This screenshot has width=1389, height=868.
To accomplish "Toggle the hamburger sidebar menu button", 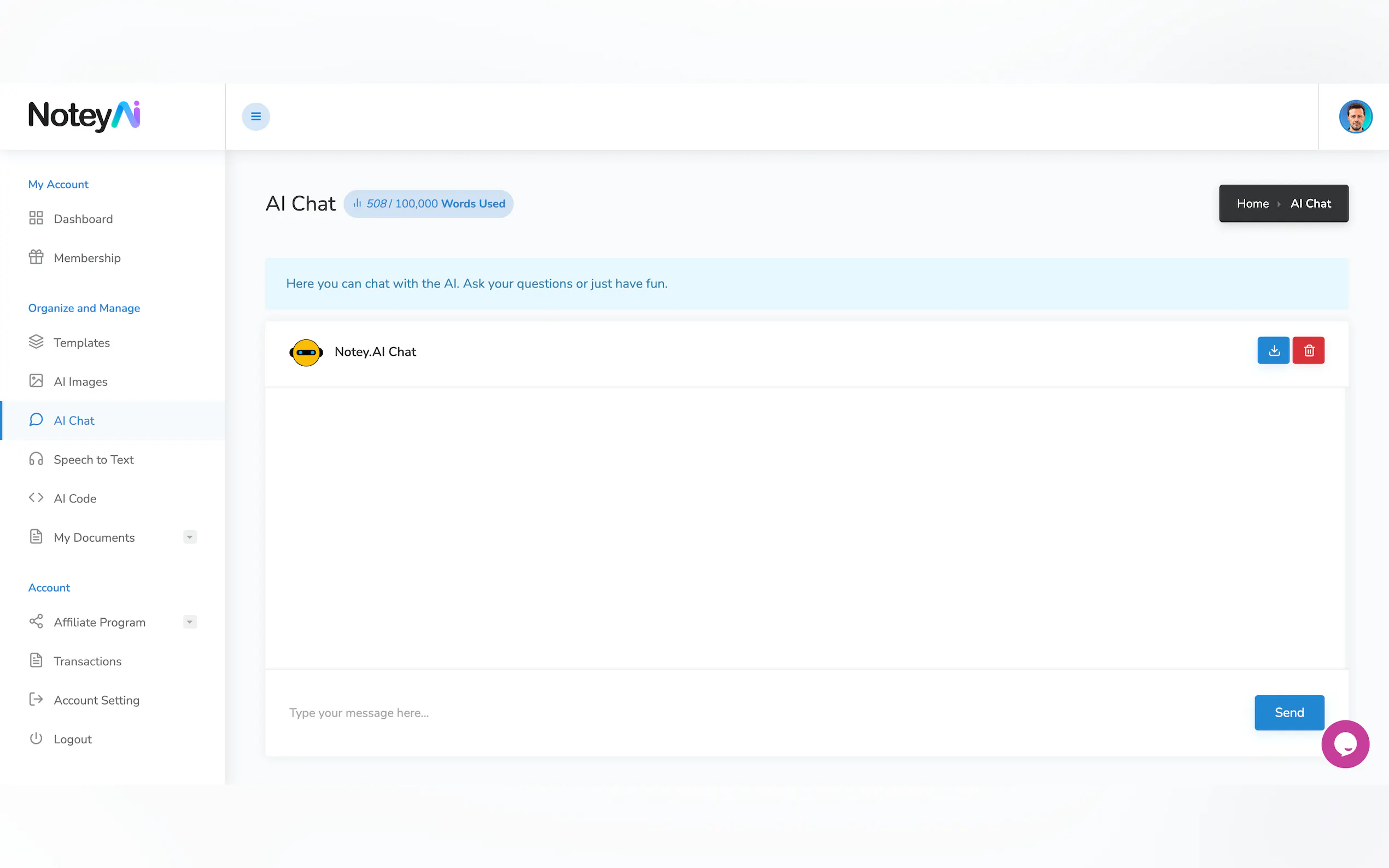I will click(255, 116).
